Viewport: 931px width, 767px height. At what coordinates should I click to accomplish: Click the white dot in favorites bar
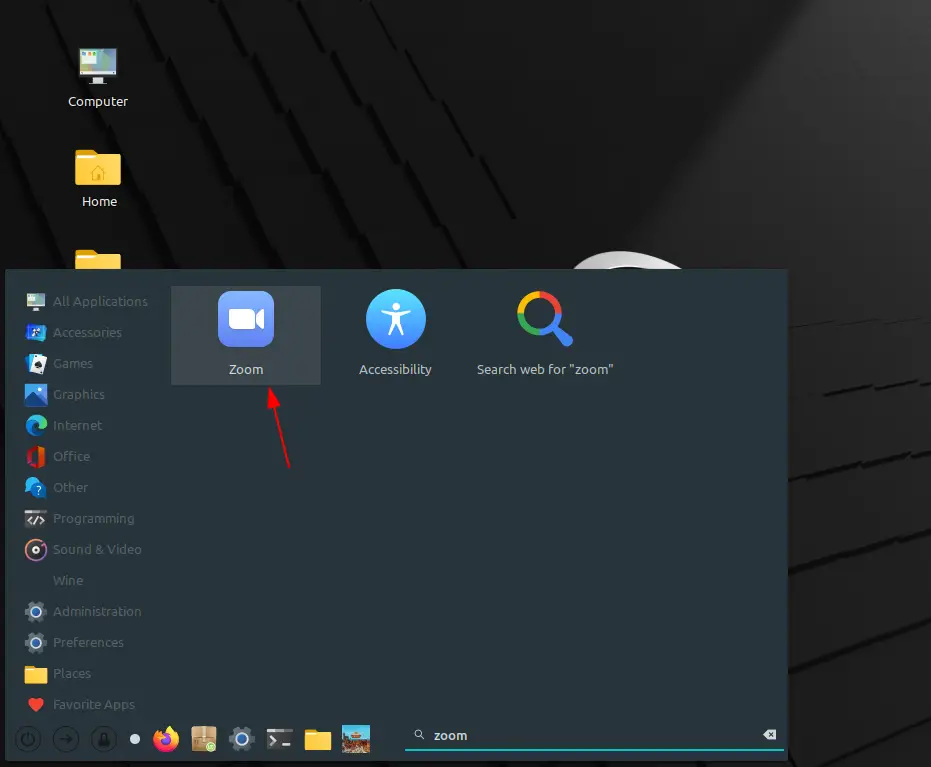[135, 739]
